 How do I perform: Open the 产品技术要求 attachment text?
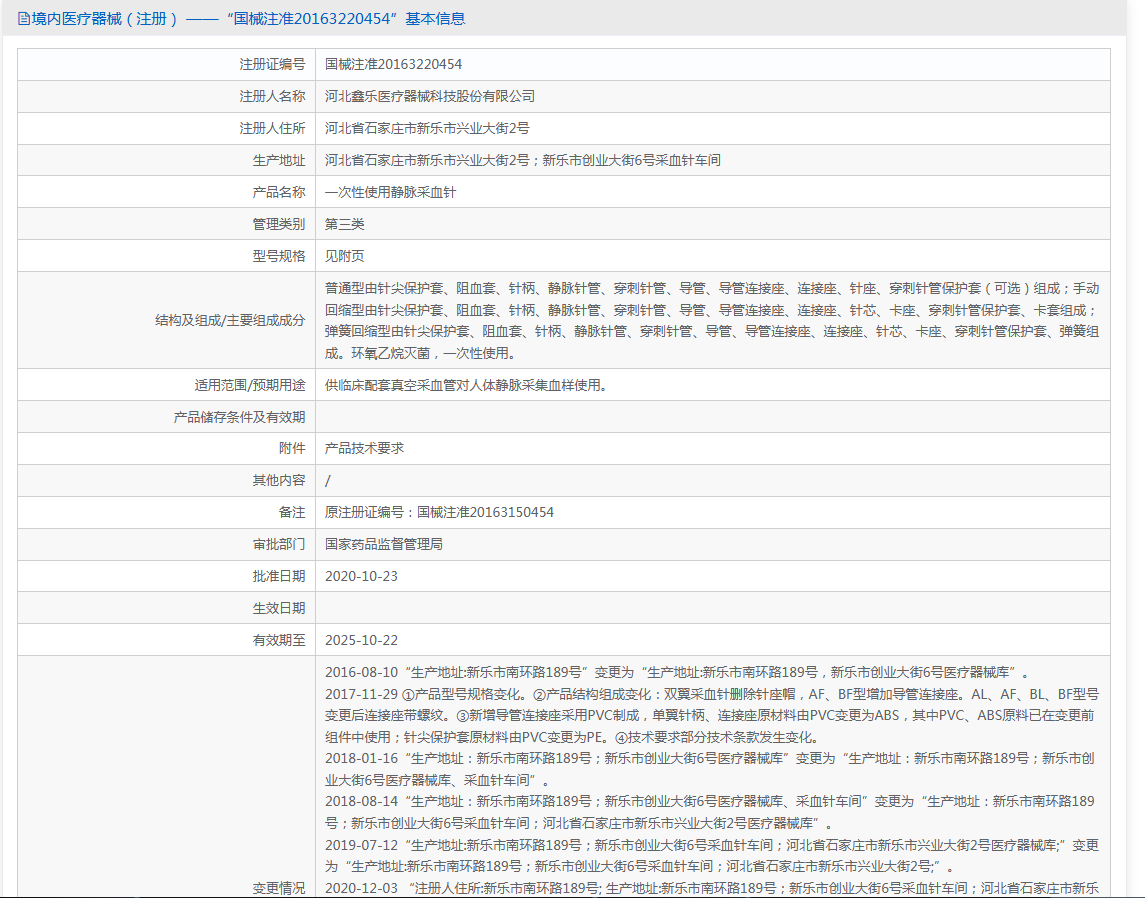click(364, 448)
